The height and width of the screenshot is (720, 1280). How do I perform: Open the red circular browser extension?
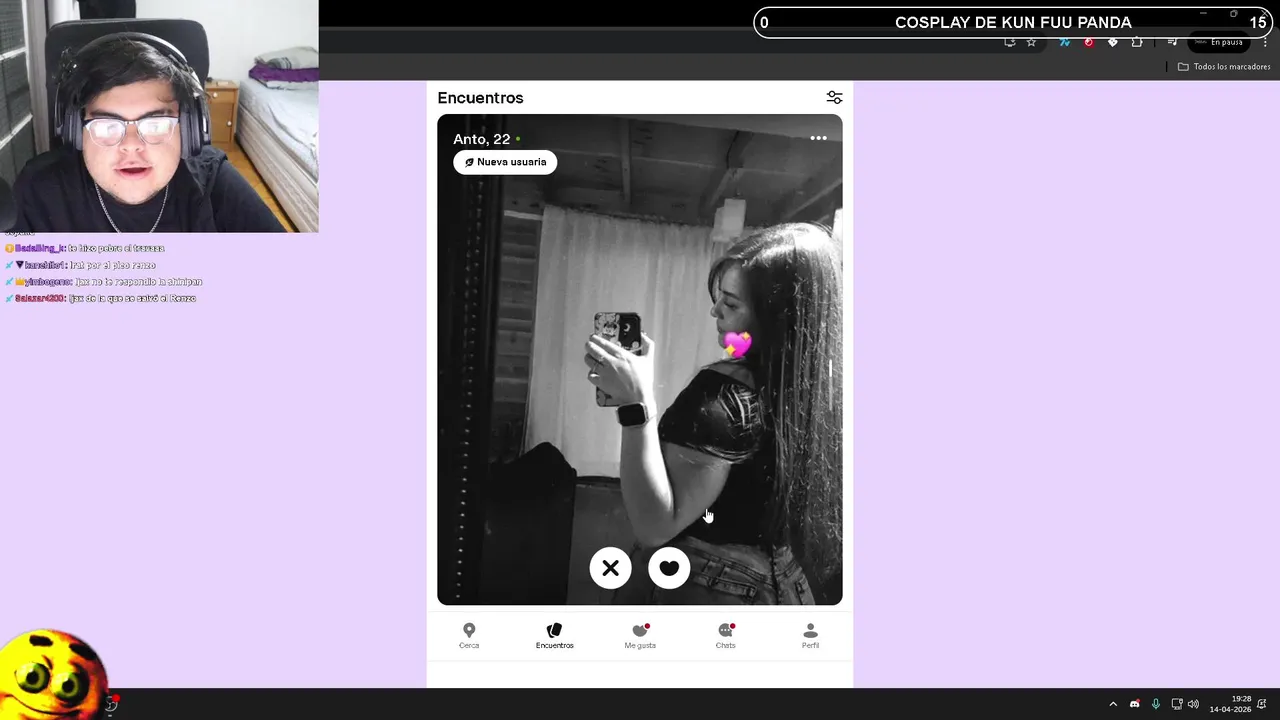[x=1088, y=42]
